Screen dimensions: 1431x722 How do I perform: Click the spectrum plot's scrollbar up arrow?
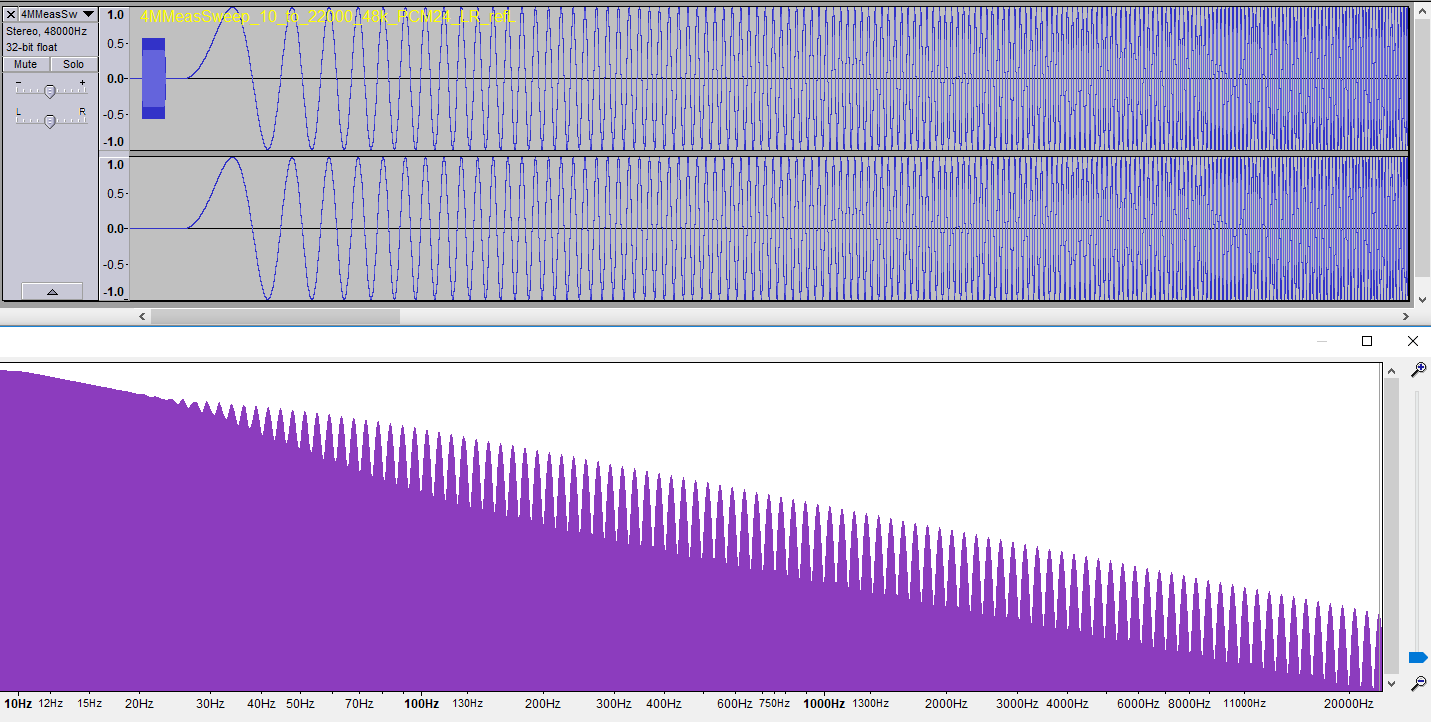tap(1390, 371)
